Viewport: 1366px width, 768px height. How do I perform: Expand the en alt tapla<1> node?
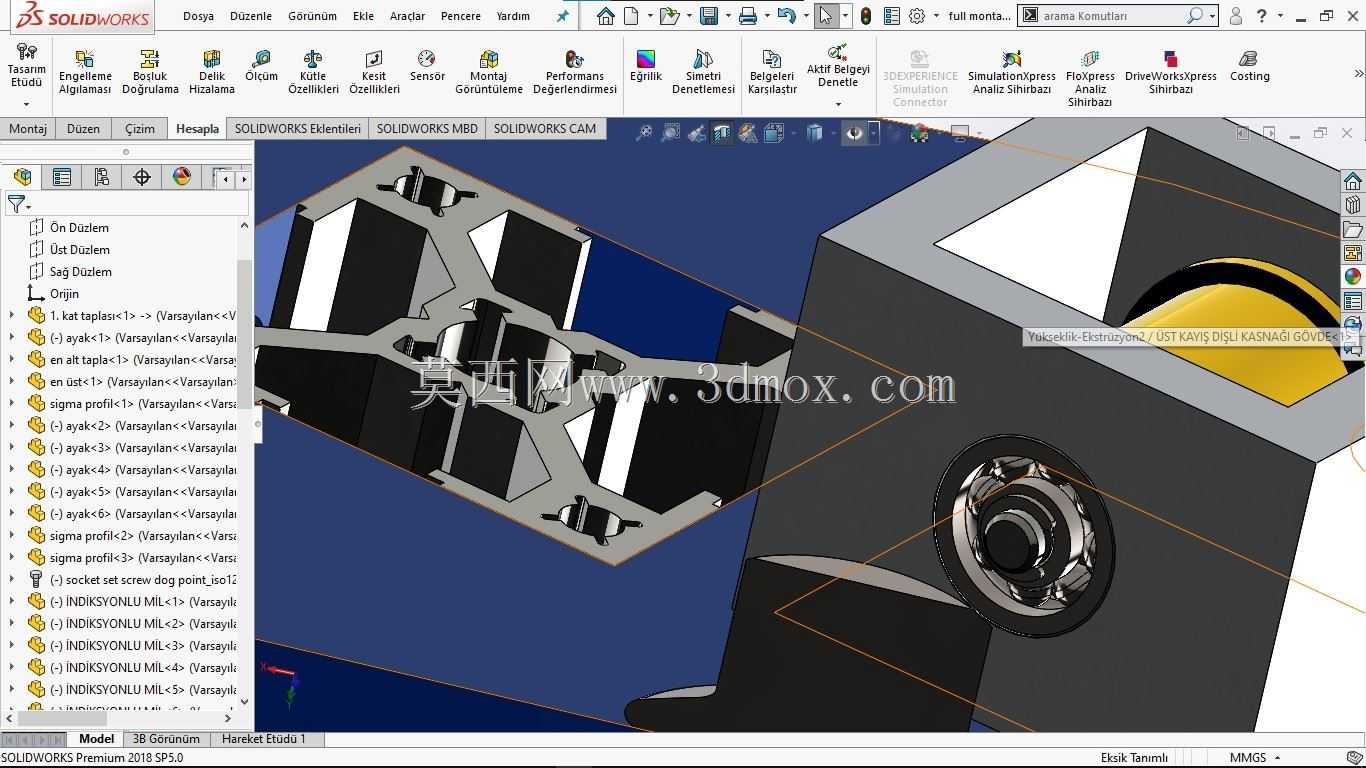[12, 359]
